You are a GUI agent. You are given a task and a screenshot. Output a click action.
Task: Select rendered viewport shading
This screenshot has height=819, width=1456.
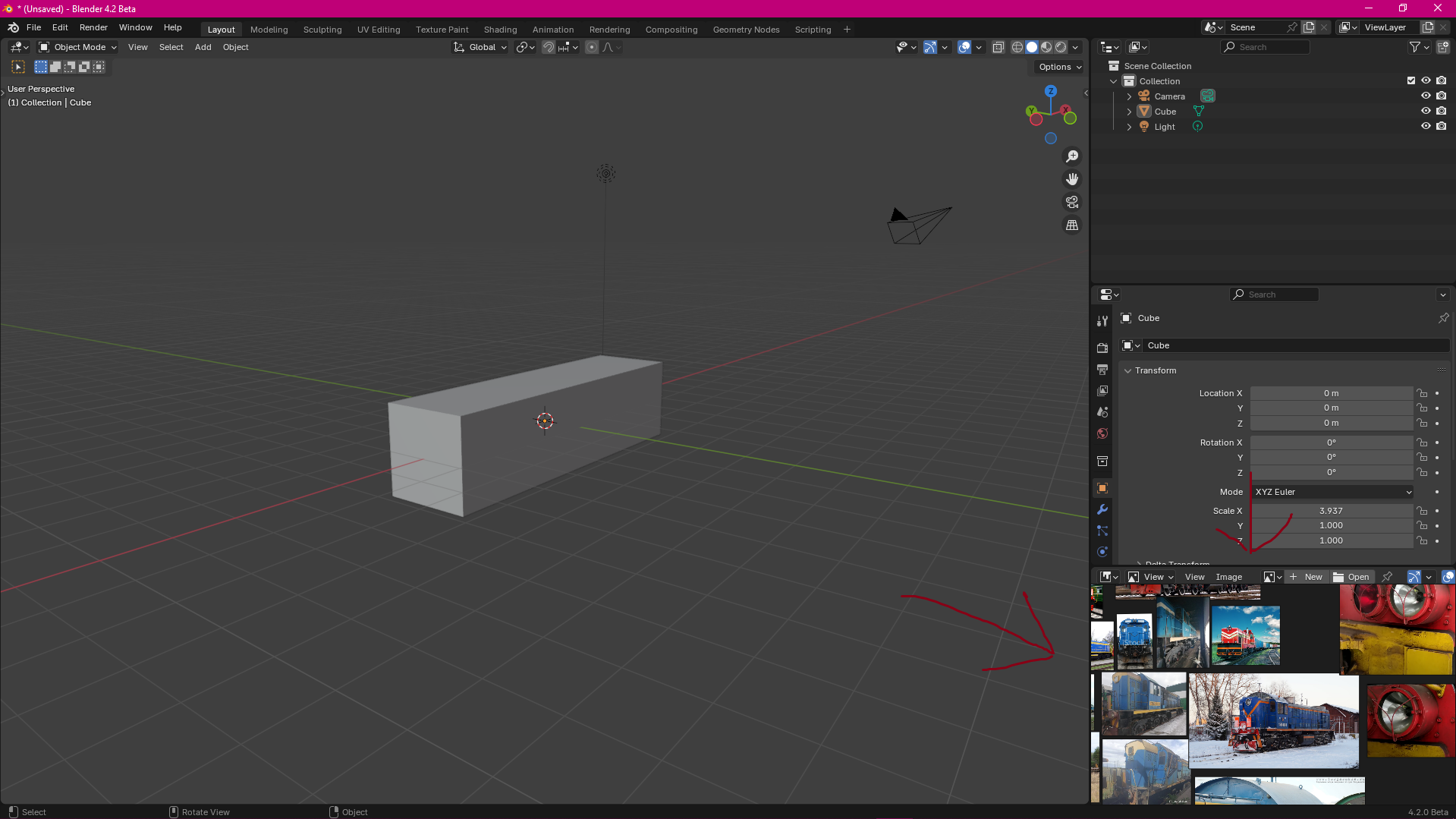coord(1061,47)
